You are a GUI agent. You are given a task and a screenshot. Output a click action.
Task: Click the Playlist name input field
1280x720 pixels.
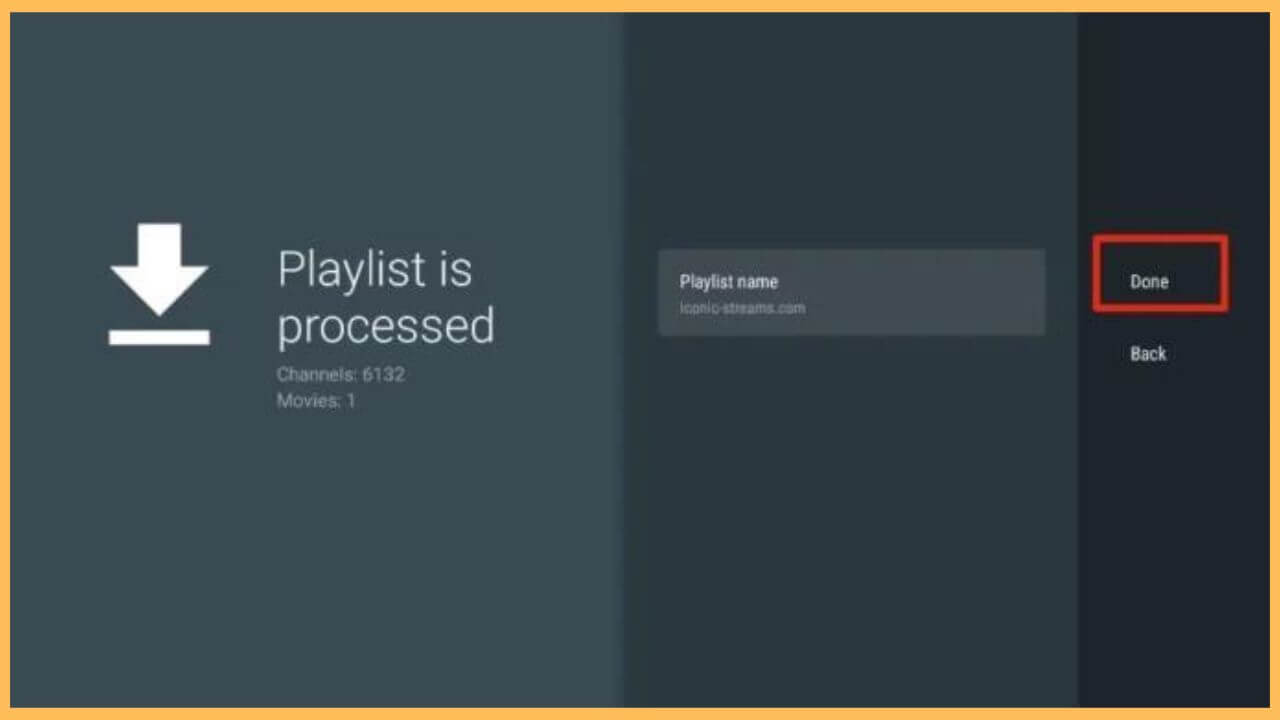[x=851, y=292]
